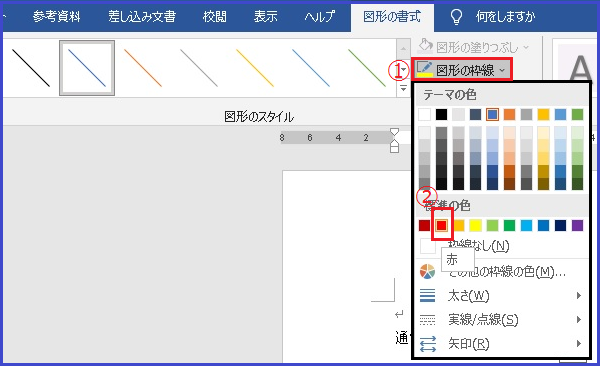600x366 pixels.
Task: Click the lightbulb Tell me icon
Action: coord(456,17)
